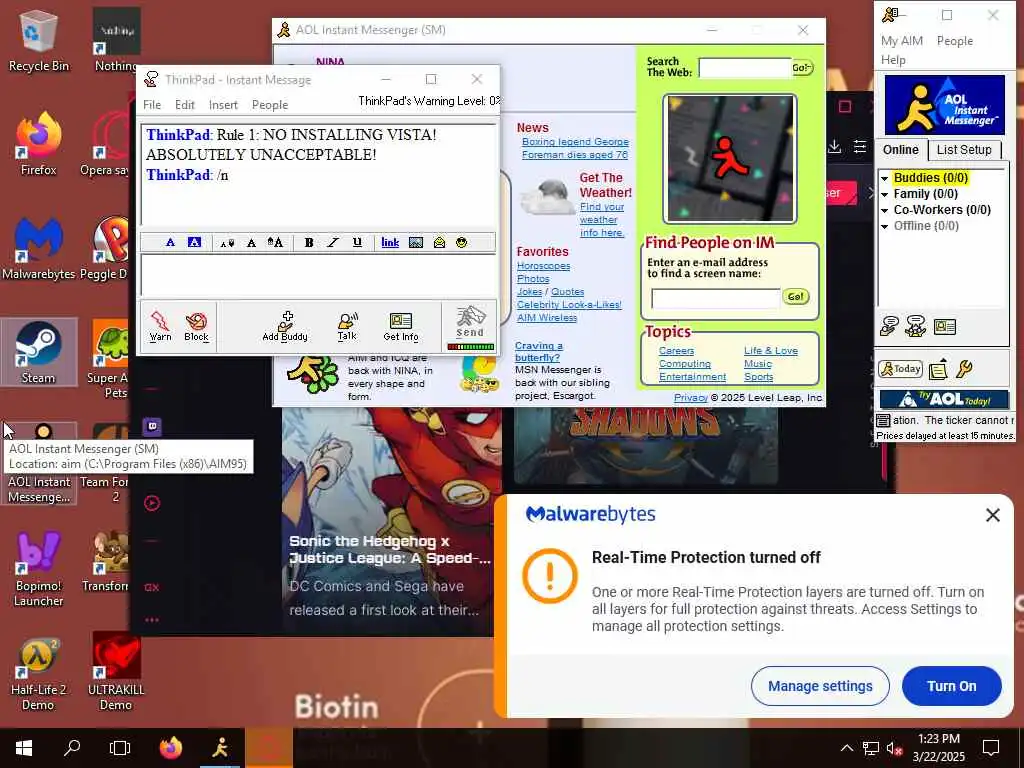1024x768 pixels.
Task: Decrease font size in IM toolbar
Action: (x=227, y=243)
